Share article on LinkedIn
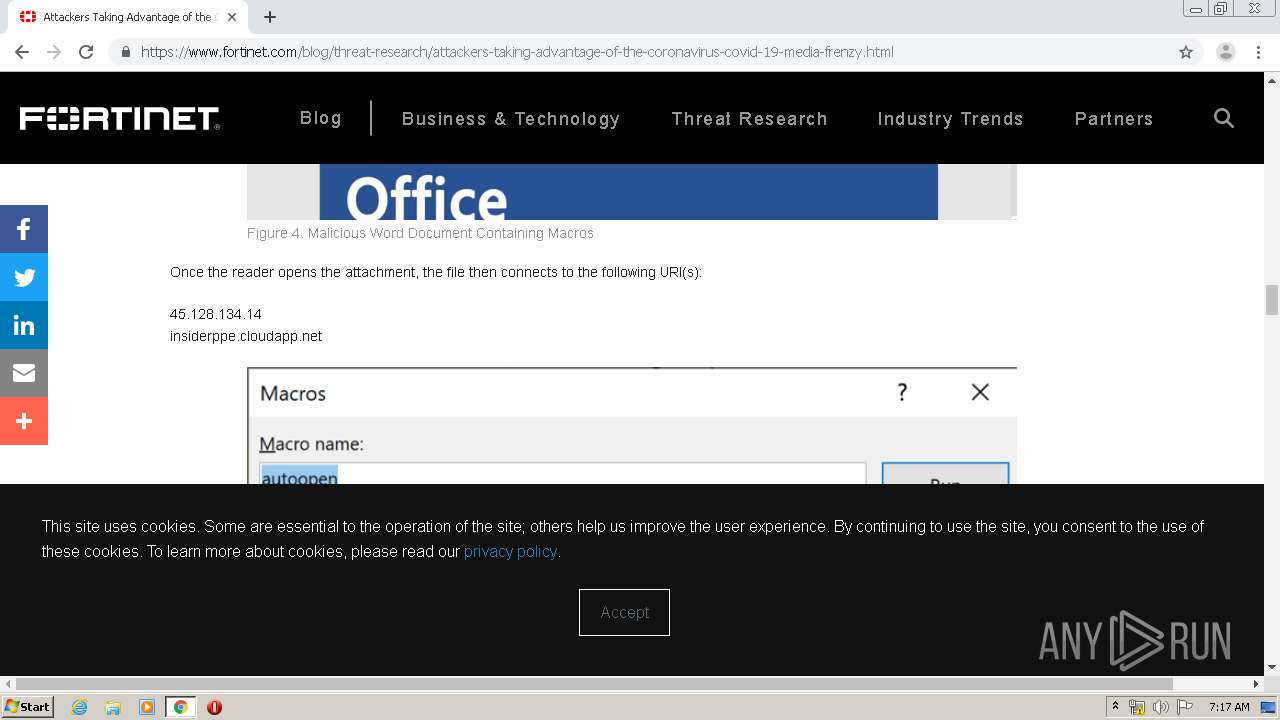This screenshot has height=720, width=1280. (x=24, y=325)
